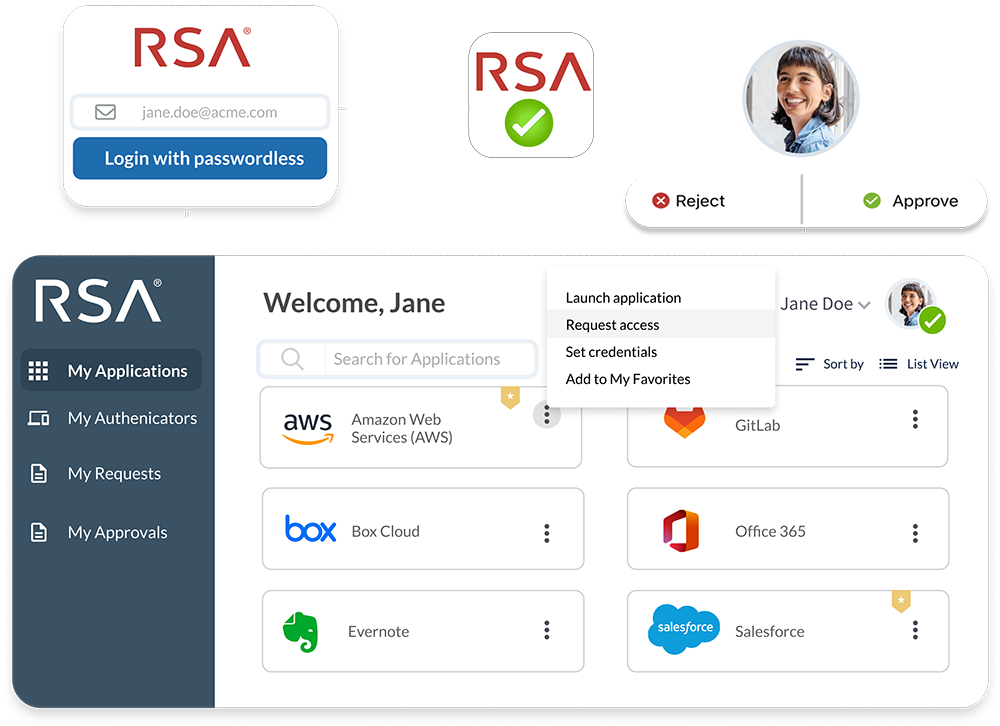The height and width of the screenshot is (726, 1000).
Task: Choose Set credentials in the menu
Action: pos(661,352)
